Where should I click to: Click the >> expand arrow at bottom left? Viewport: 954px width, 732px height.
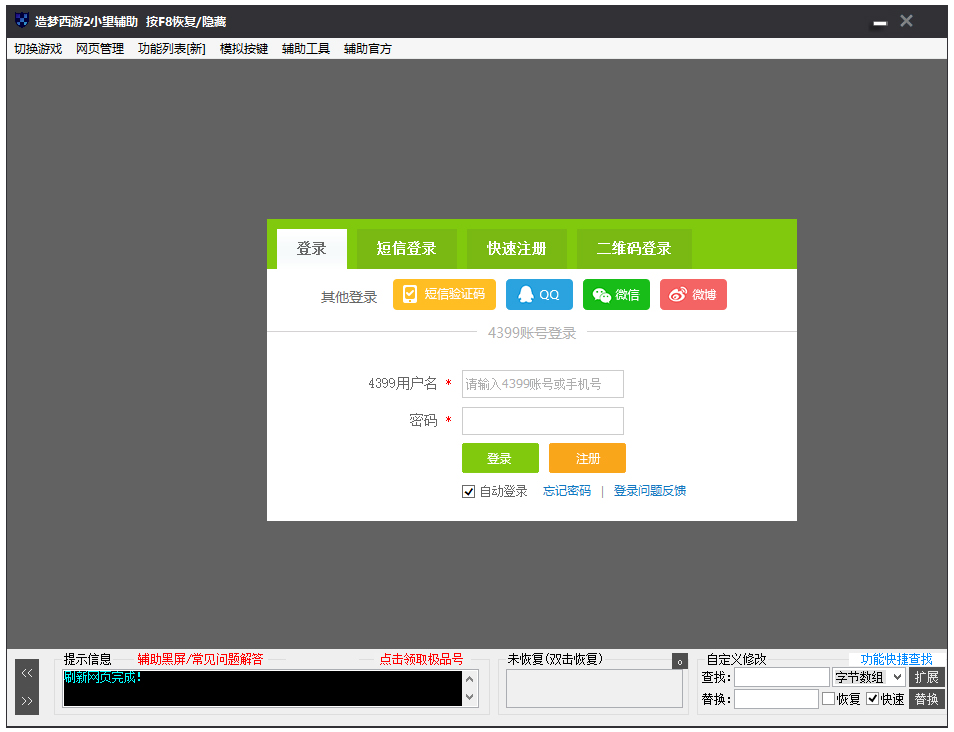coord(27,701)
